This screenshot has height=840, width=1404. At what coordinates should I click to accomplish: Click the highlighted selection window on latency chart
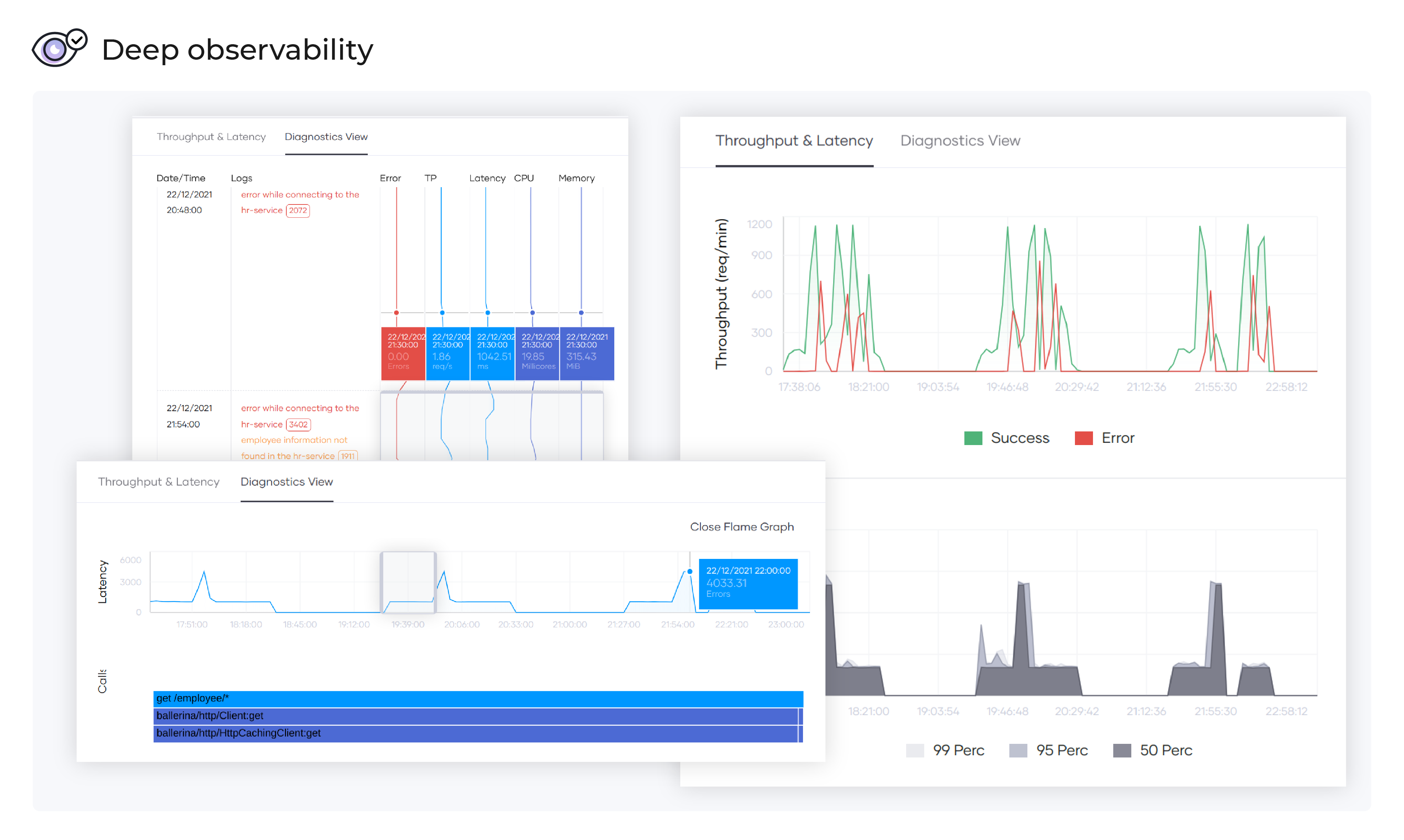(x=408, y=582)
